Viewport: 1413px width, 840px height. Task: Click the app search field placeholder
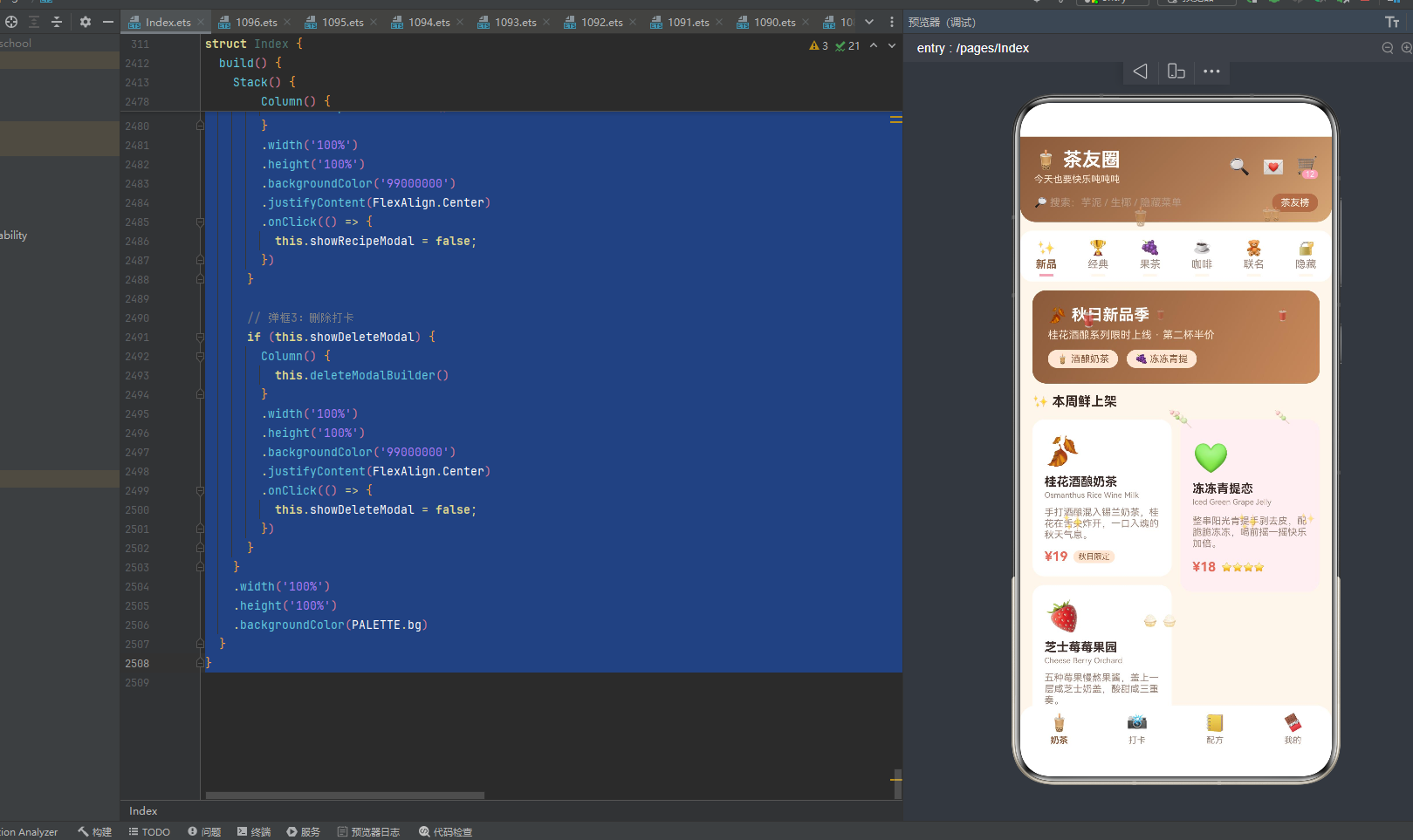pyautogui.click(x=1115, y=202)
